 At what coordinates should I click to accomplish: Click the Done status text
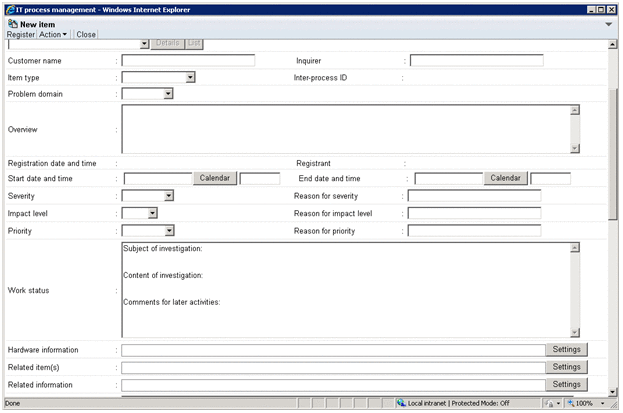click(x=12, y=403)
